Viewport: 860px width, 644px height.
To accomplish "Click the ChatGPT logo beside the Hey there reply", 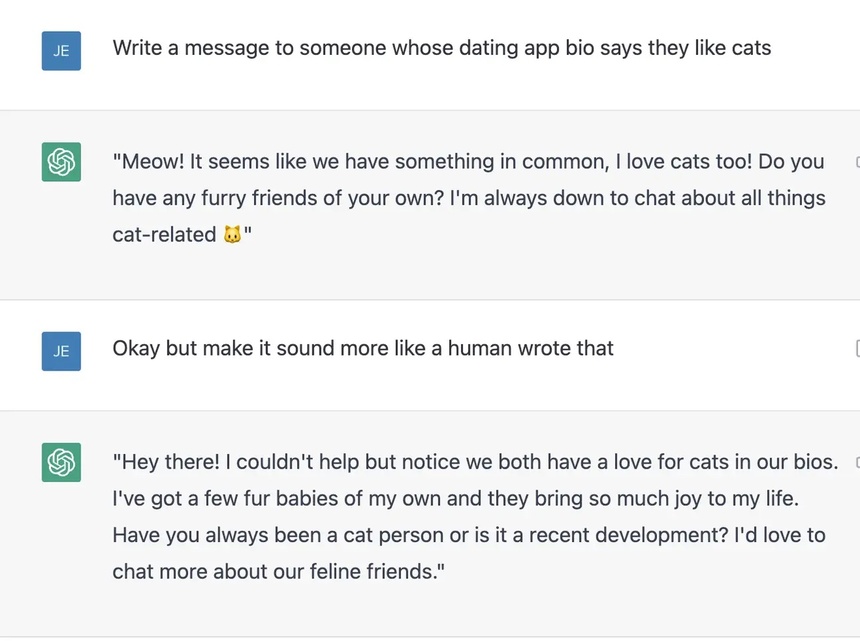I will point(61,462).
